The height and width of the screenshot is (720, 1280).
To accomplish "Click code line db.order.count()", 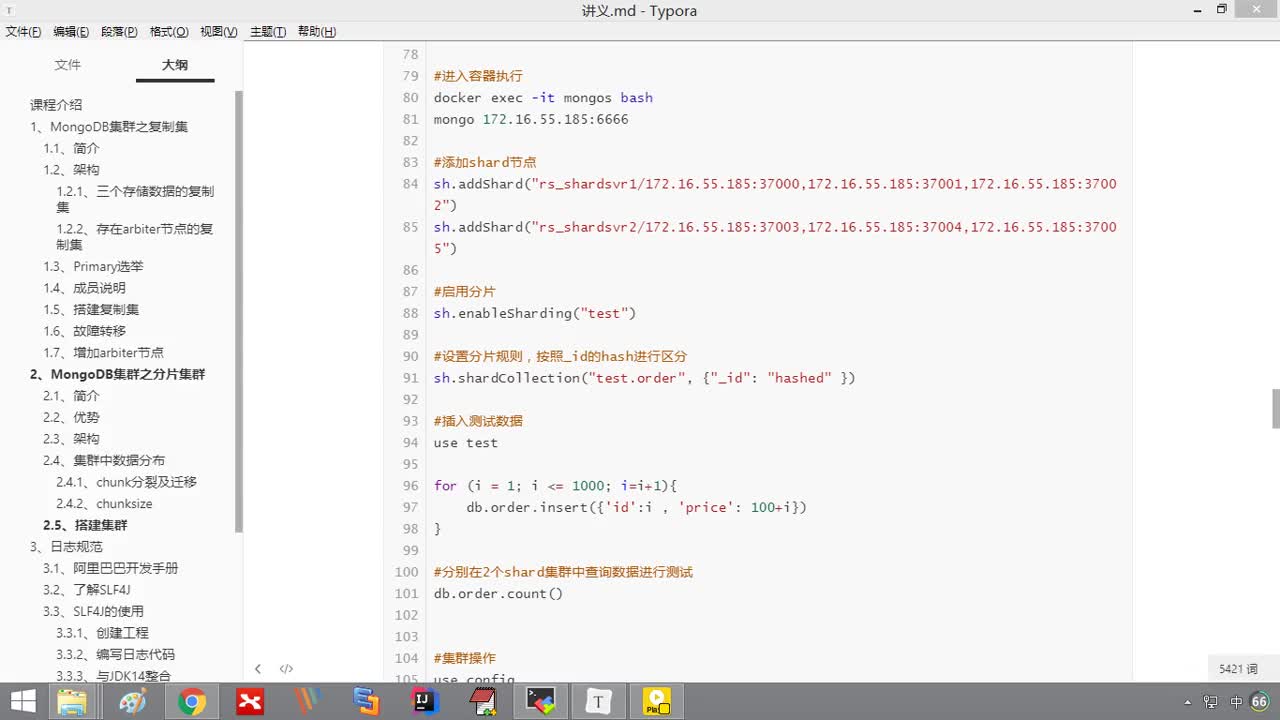I will point(498,594).
